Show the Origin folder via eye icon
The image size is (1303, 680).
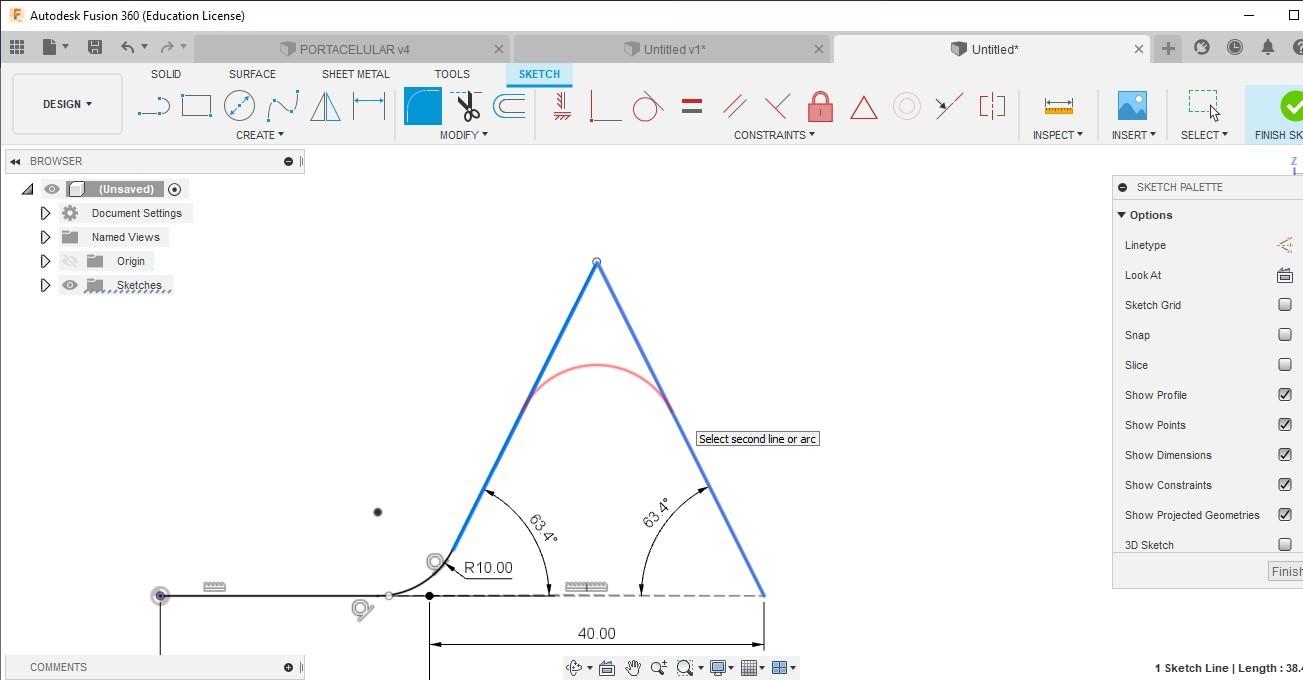click(x=69, y=261)
